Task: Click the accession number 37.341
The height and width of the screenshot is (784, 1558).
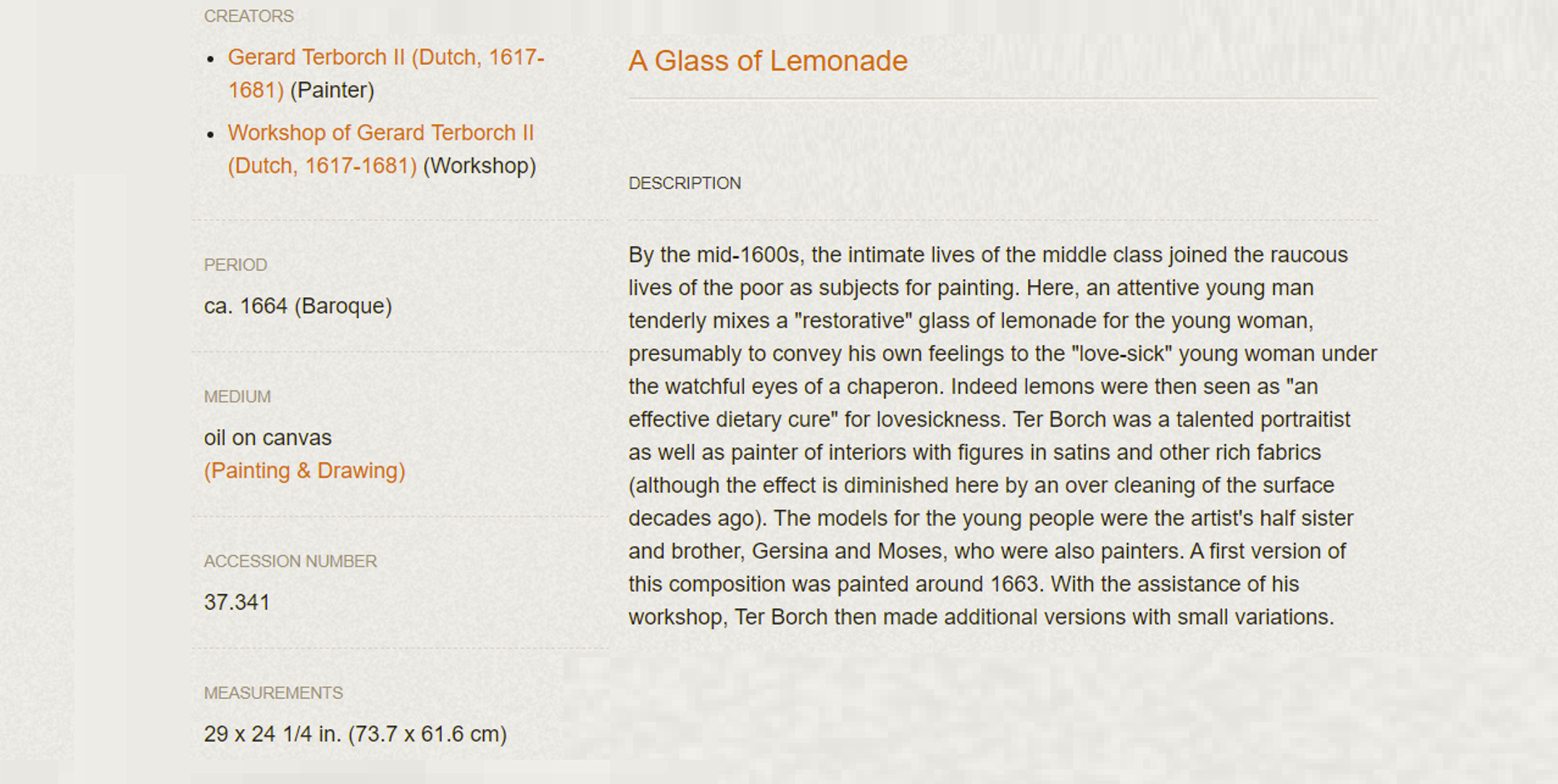Action: (x=237, y=602)
